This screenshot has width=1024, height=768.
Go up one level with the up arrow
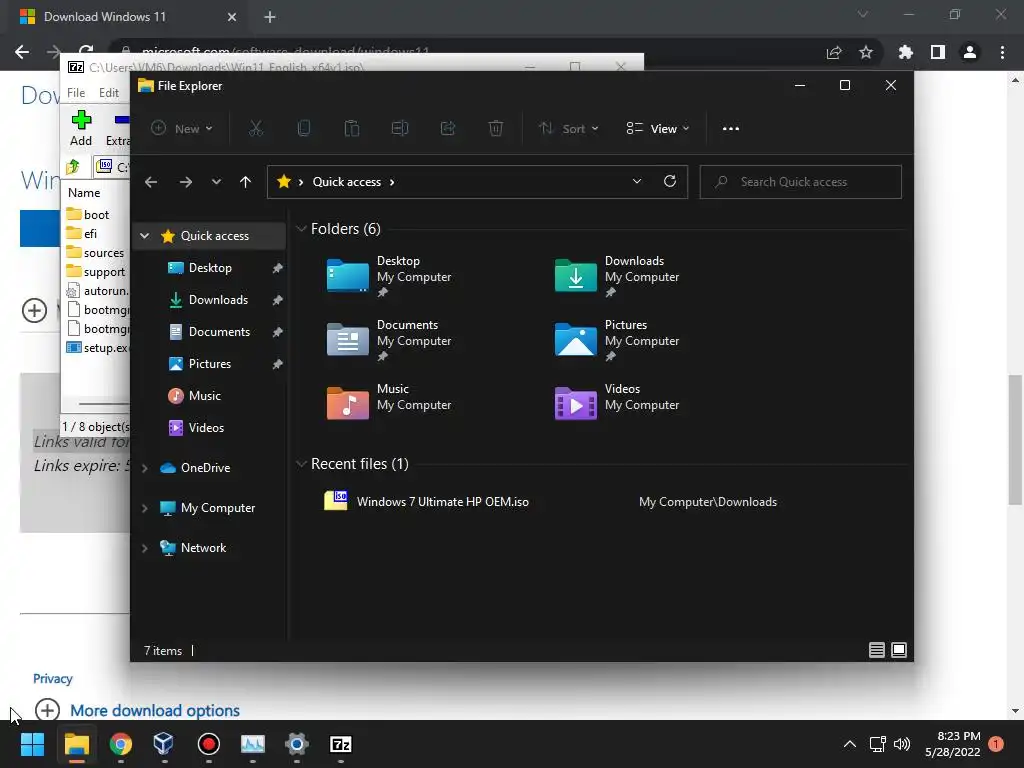click(245, 182)
